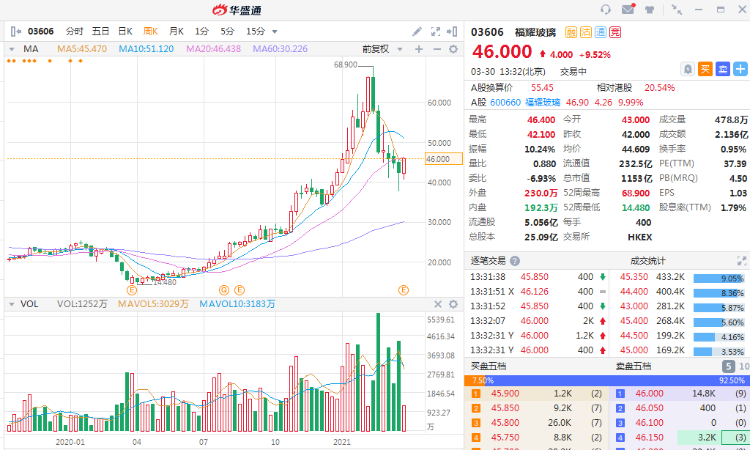Click bid price 45.850 in 买盘五档
Viewport: 750px width, 450px height.
505,408
